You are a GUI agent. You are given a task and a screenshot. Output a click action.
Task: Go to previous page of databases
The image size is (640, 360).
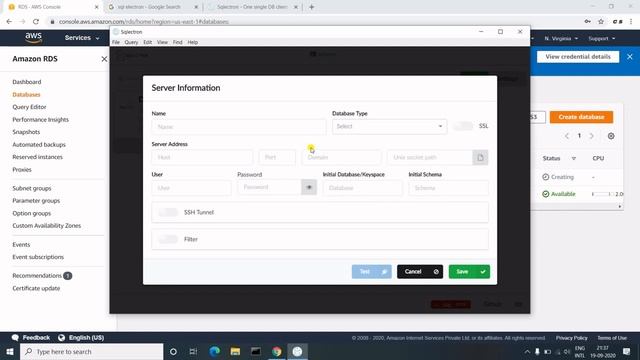[x=567, y=136]
